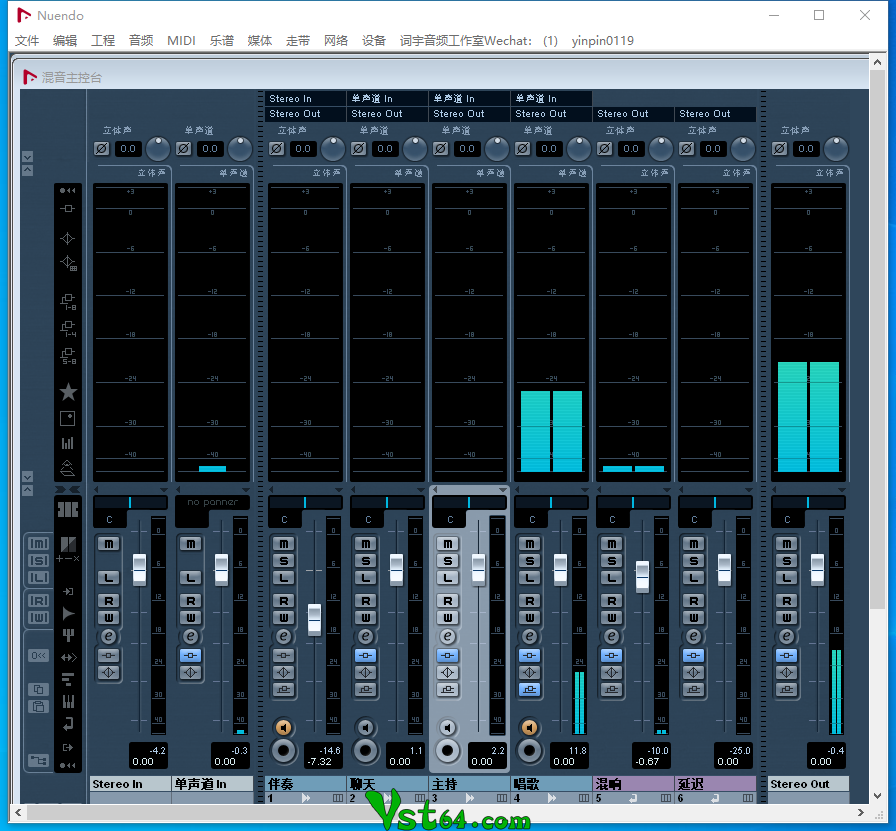Image resolution: width=896 pixels, height=831 pixels.
Task: Show all inserts via the left panel icon
Action: point(67,209)
